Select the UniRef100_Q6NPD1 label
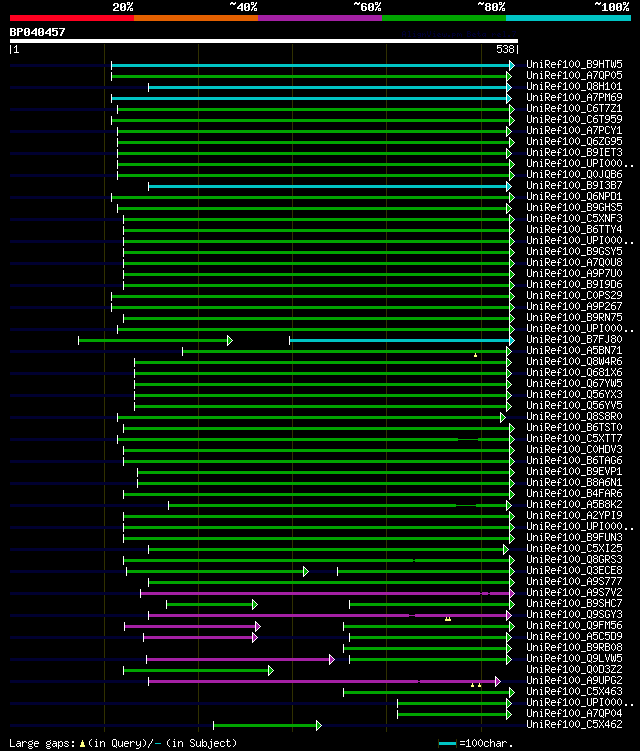 click(574, 197)
